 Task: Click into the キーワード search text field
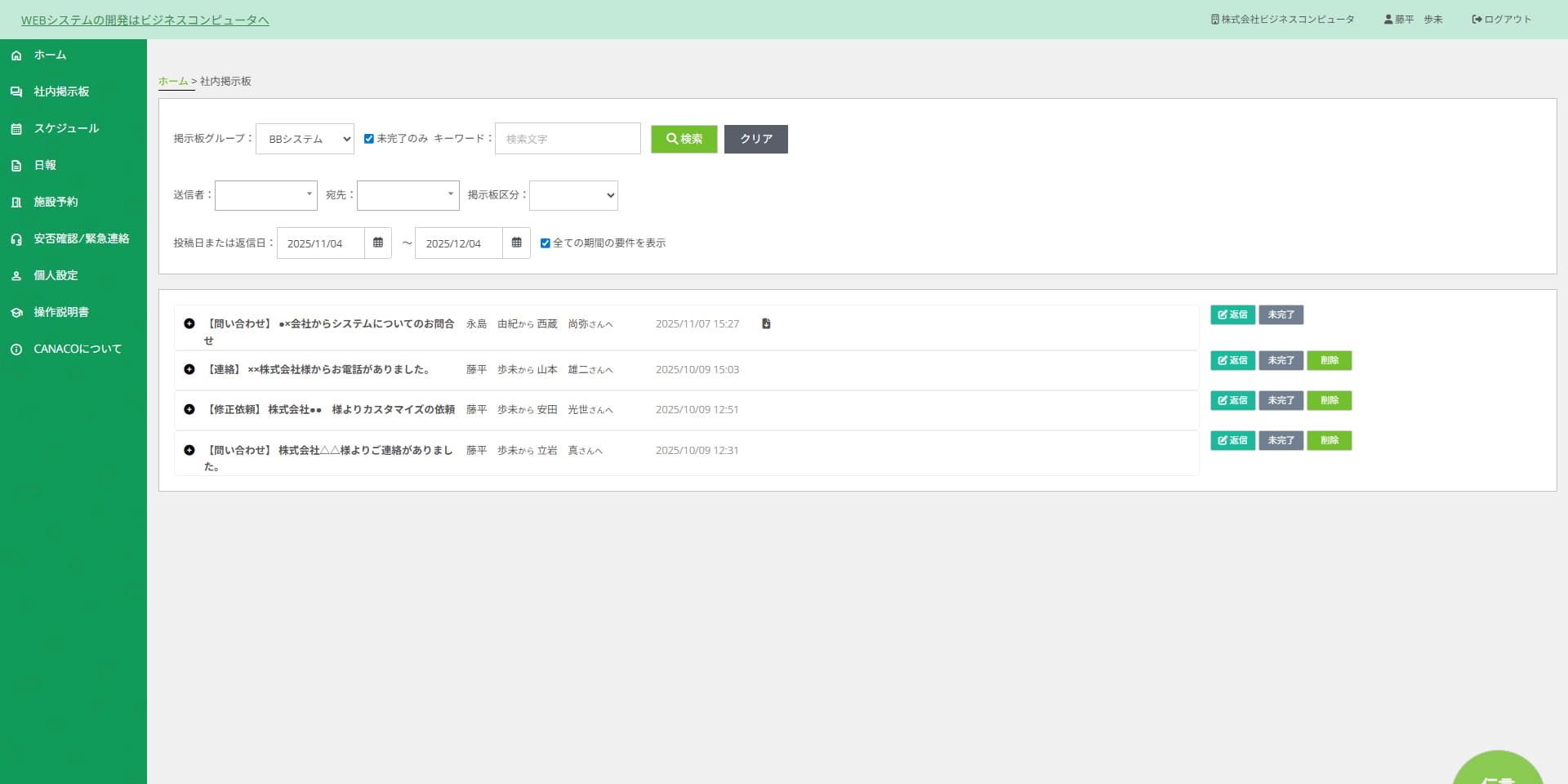click(568, 139)
